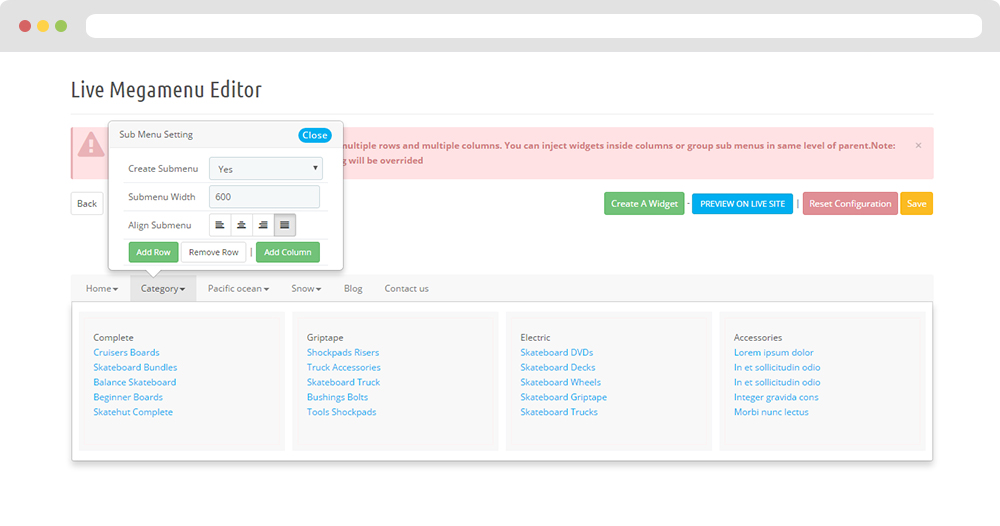
Task: Open the Blog menu item
Action: 353,289
